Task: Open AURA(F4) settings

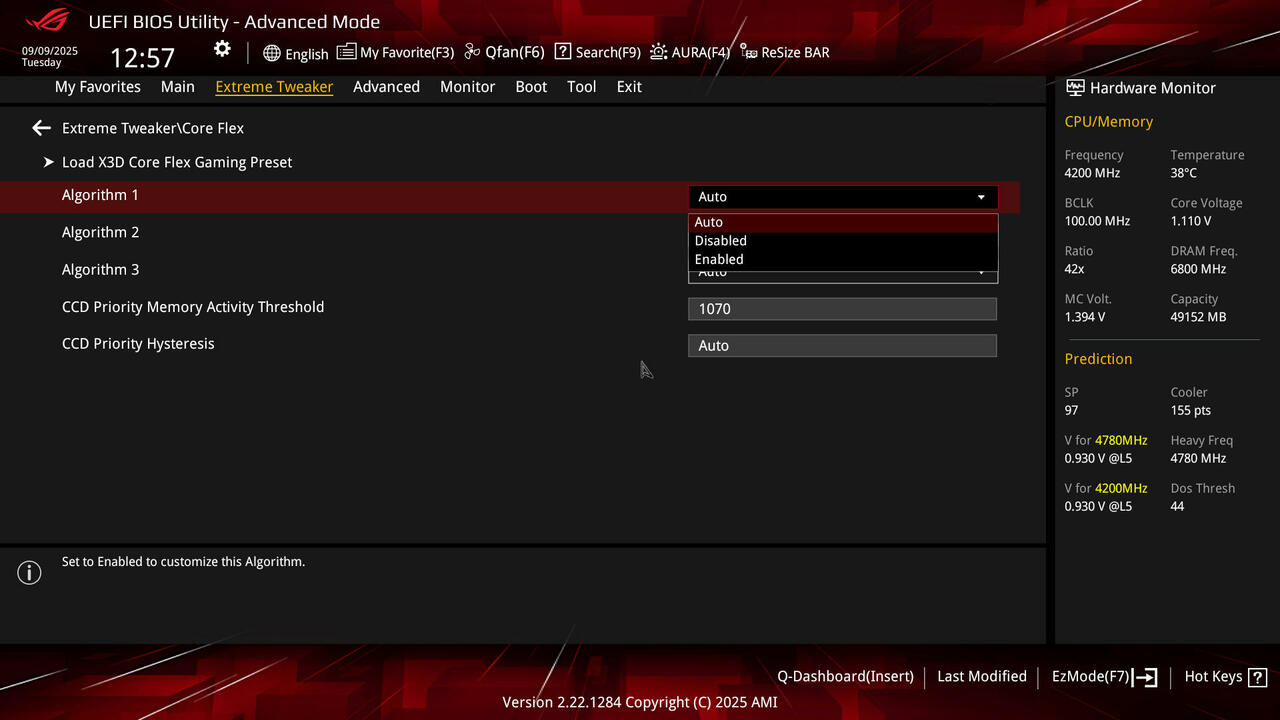Action: click(x=690, y=52)
